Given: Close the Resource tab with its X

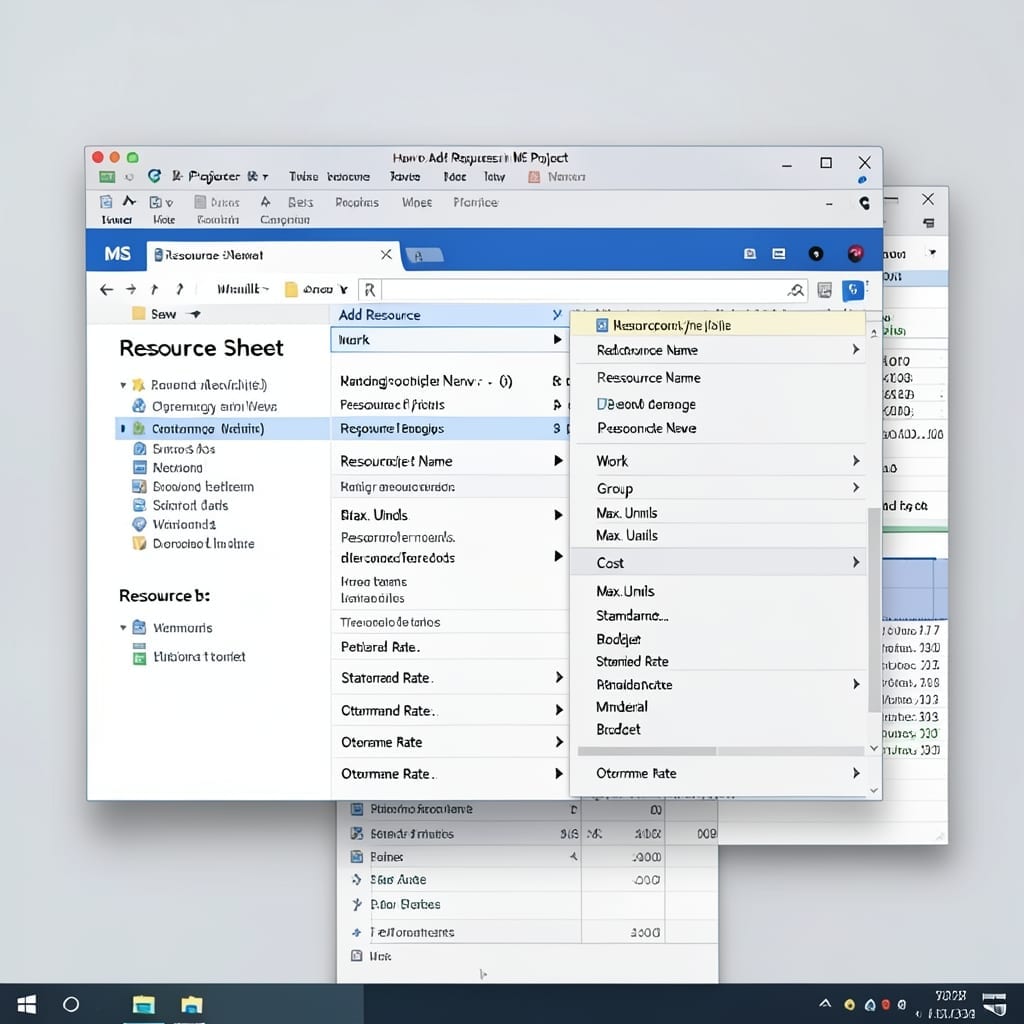Looking at the screenshot, I should coord(386,254).
